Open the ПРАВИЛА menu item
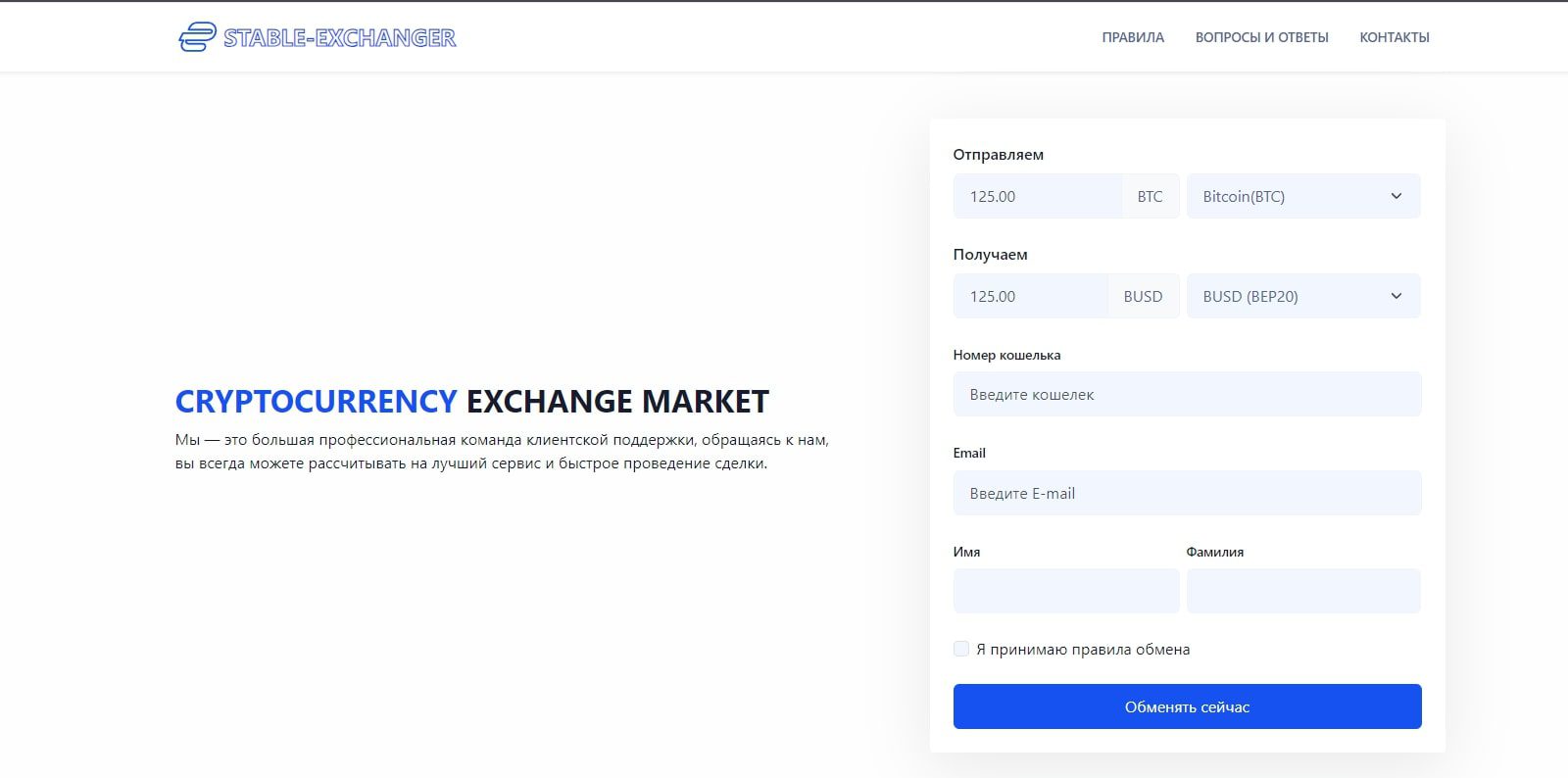Viewport: 1568px width, 778px height. 1133,37
